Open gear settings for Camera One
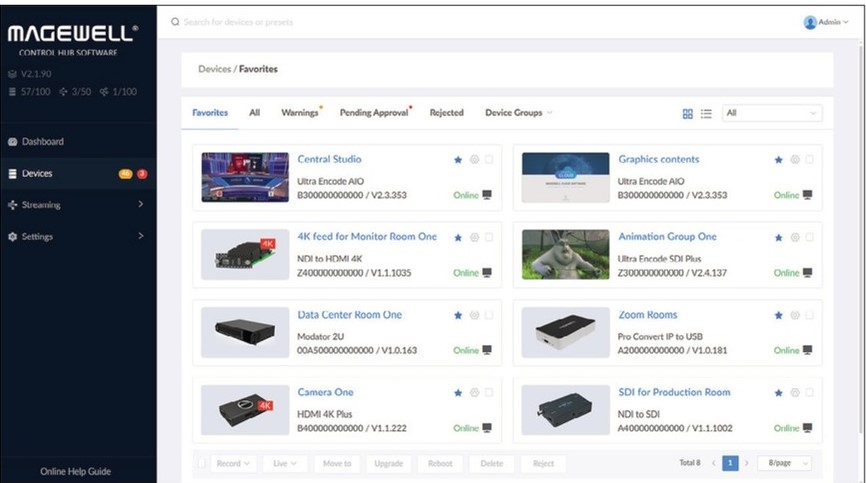 tap(474, 393)
